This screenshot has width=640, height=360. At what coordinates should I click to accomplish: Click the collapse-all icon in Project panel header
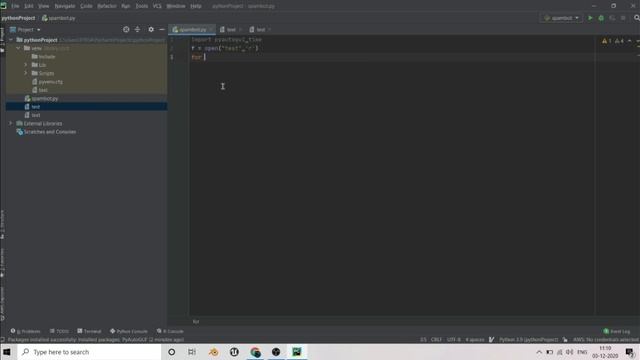point(138,29)
